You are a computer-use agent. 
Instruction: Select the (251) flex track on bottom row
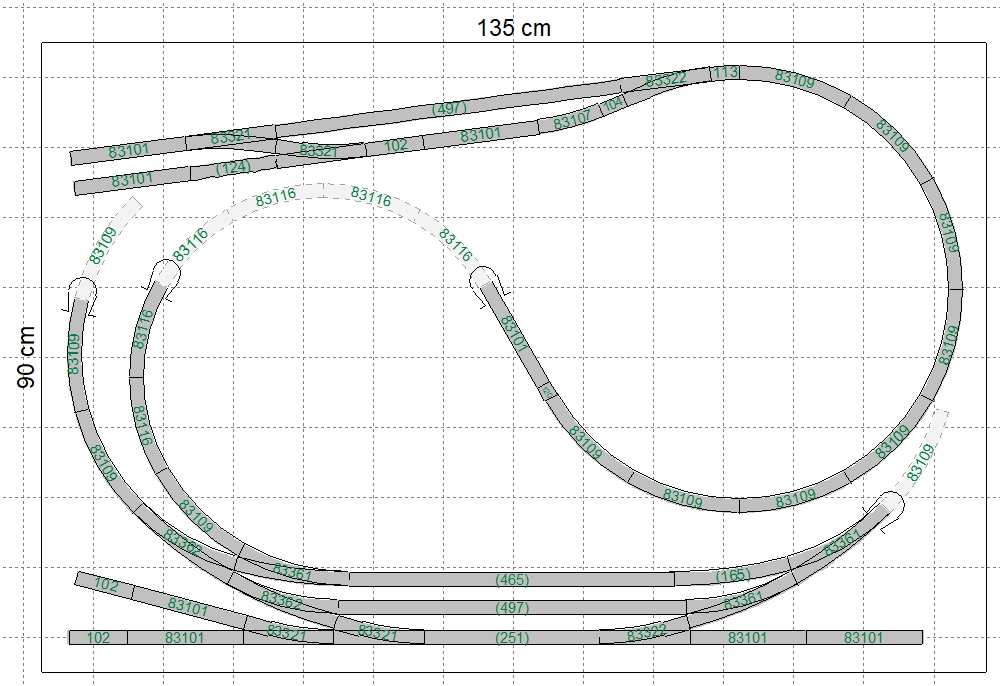click(511, 637)
